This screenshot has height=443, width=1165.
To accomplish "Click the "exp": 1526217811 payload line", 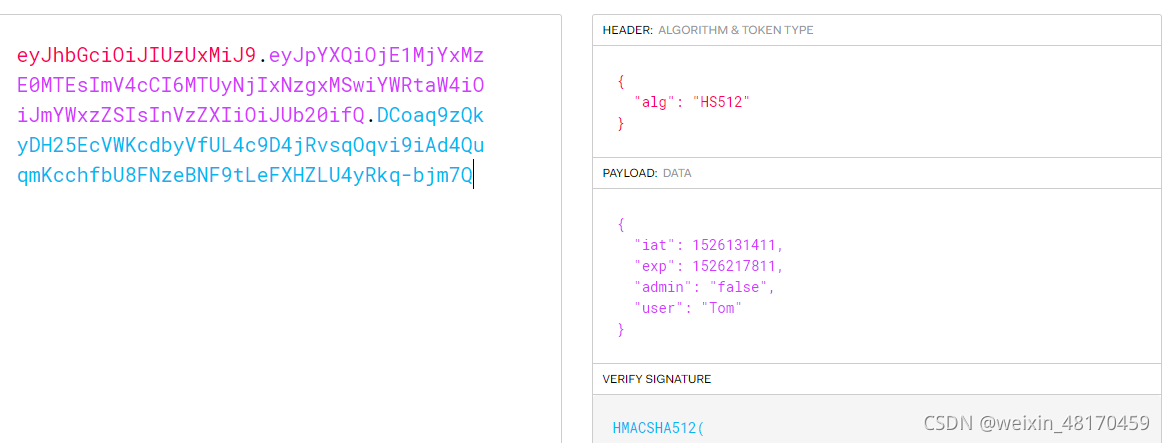I will pyautogui.click(x=709, y=265).
